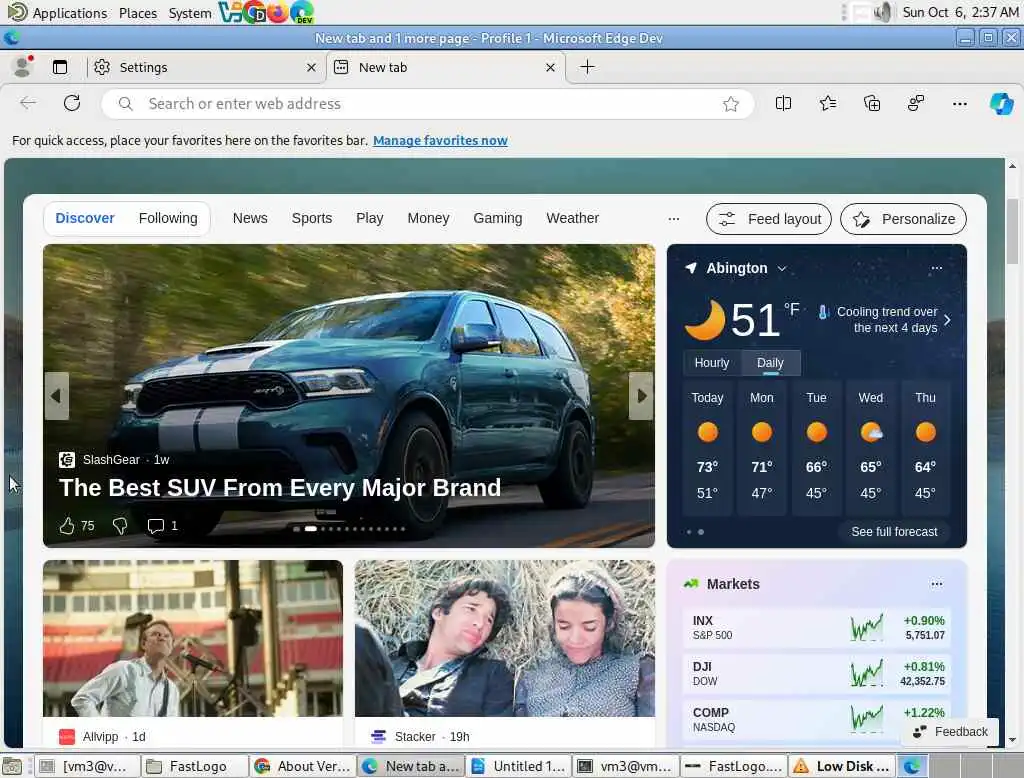Open the Play category

(370, 218)
